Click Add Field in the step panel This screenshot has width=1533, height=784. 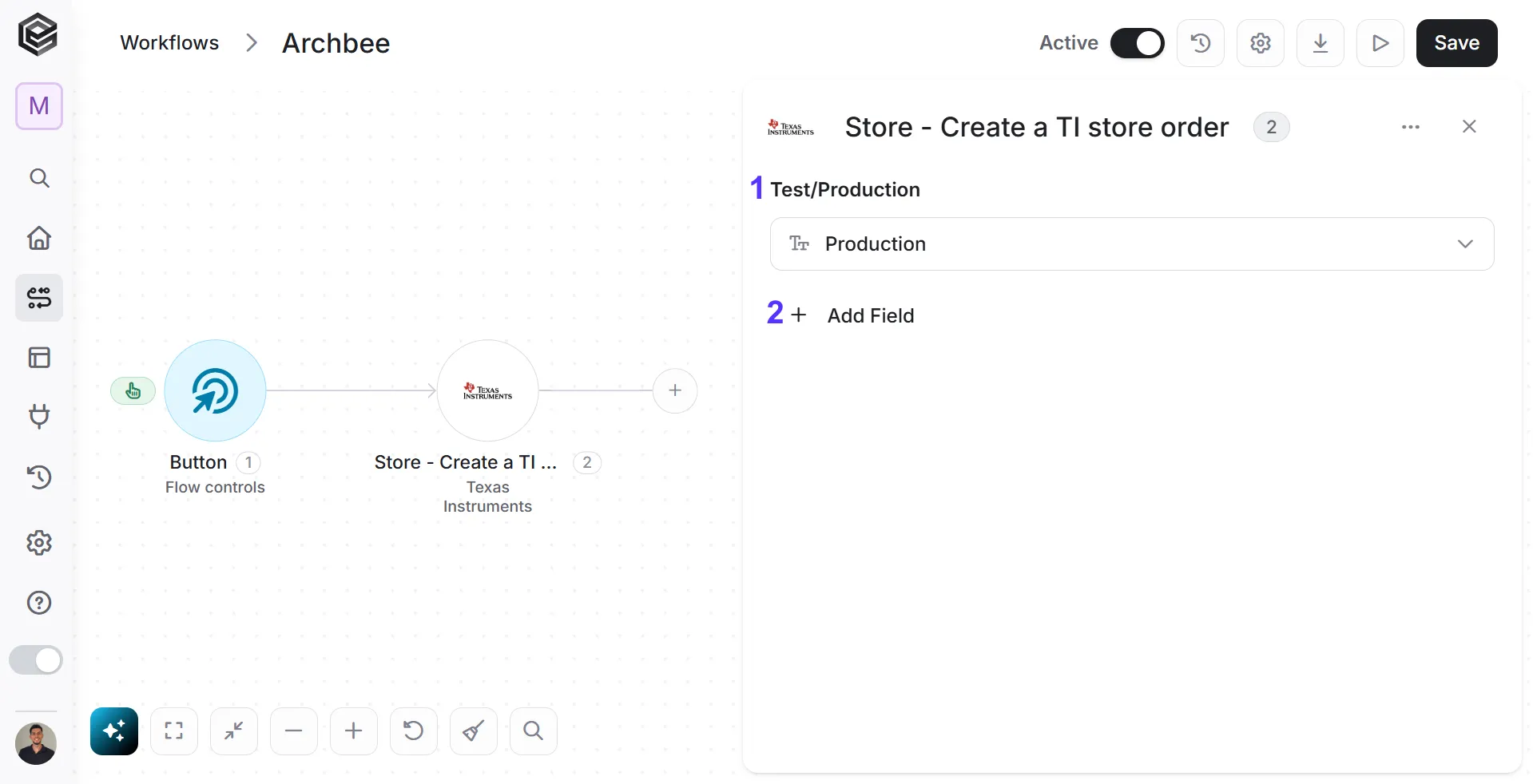(852, 316)
